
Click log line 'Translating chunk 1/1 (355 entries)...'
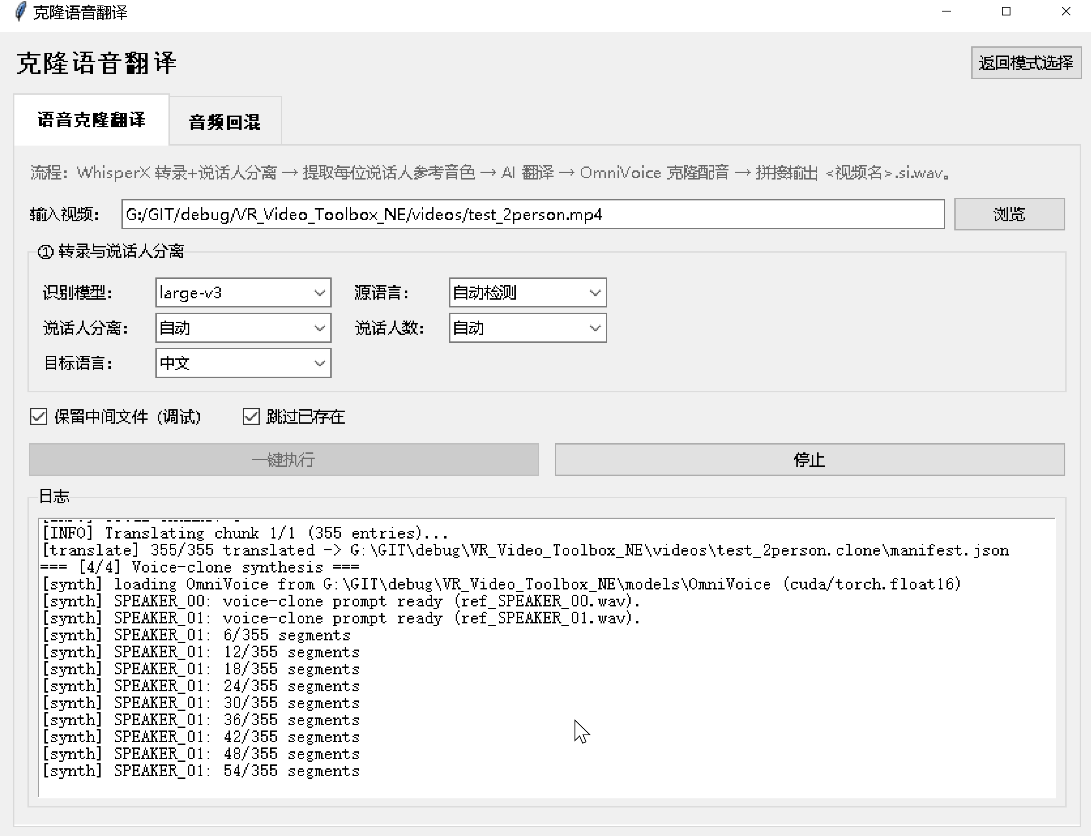click(x=245, y=533)
